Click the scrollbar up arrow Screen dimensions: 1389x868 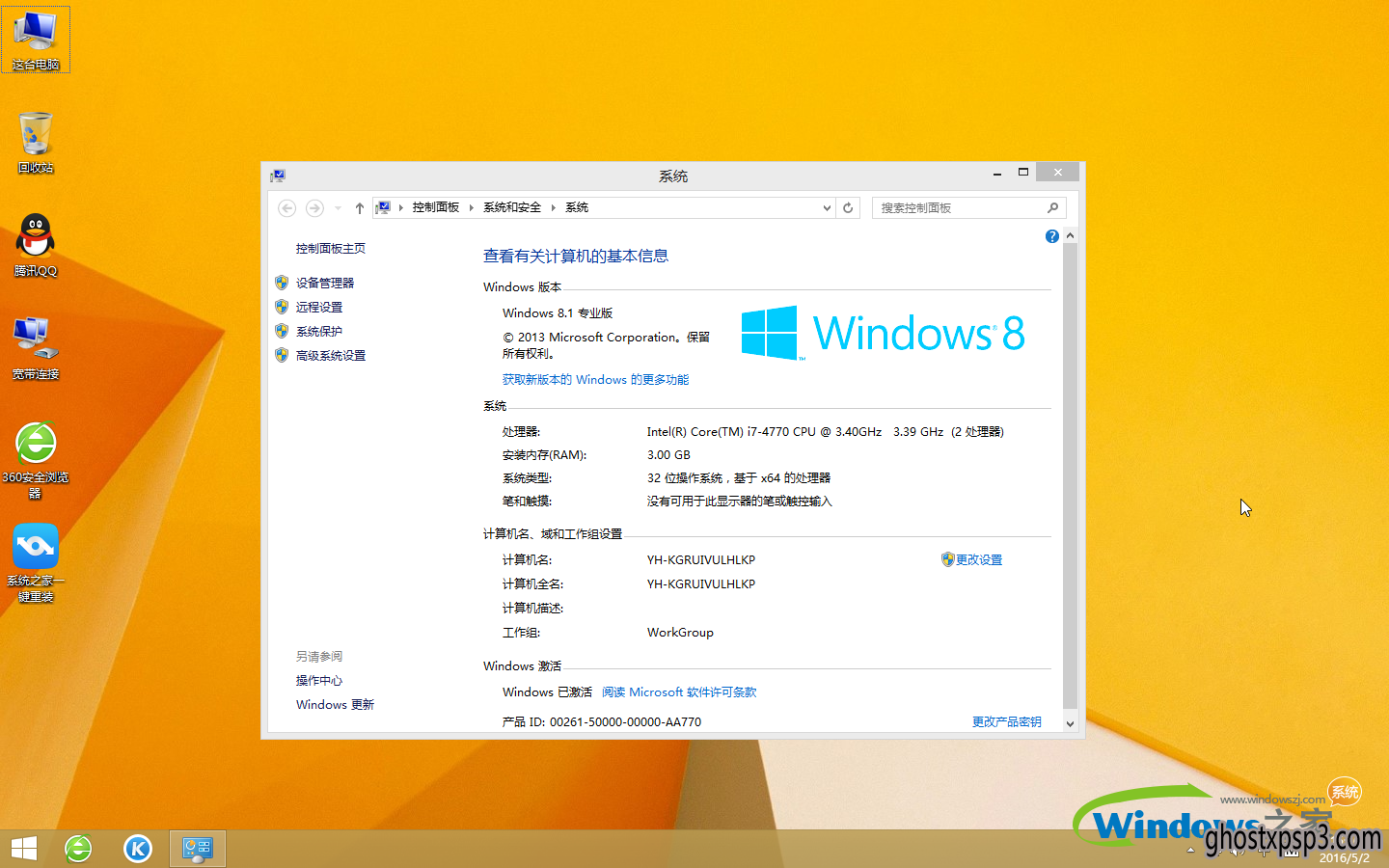point(1070,235)
